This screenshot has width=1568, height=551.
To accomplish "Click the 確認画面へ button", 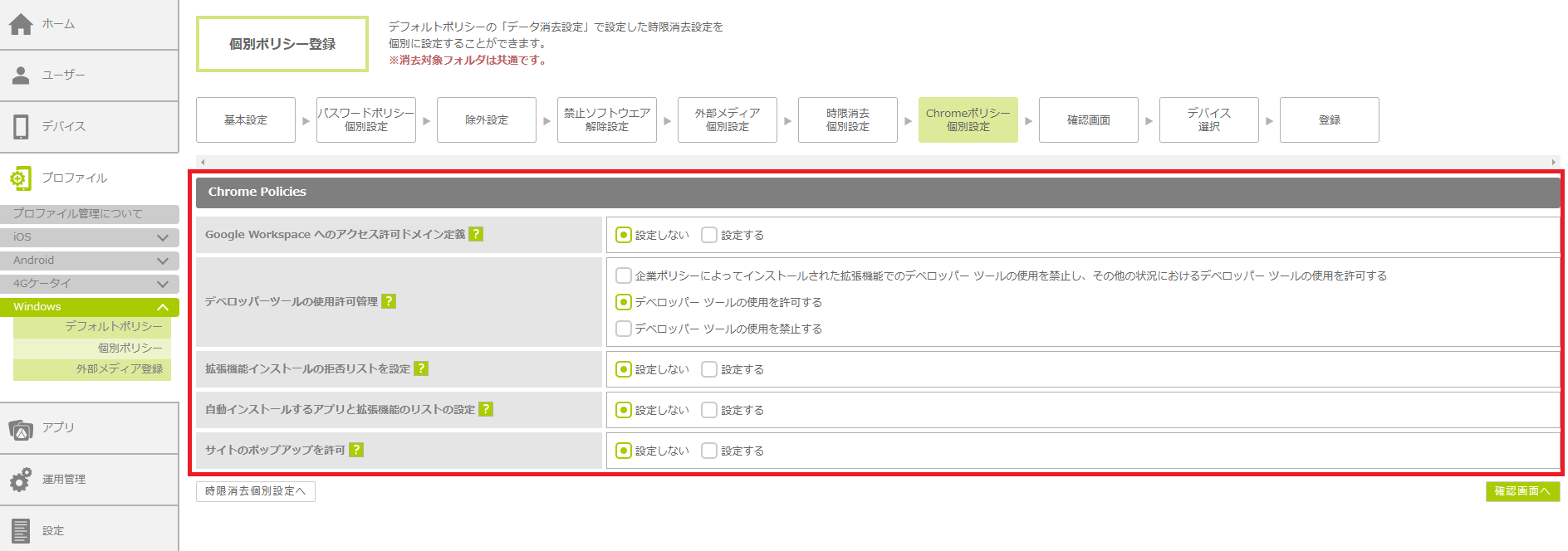I will click(1522, 491).
